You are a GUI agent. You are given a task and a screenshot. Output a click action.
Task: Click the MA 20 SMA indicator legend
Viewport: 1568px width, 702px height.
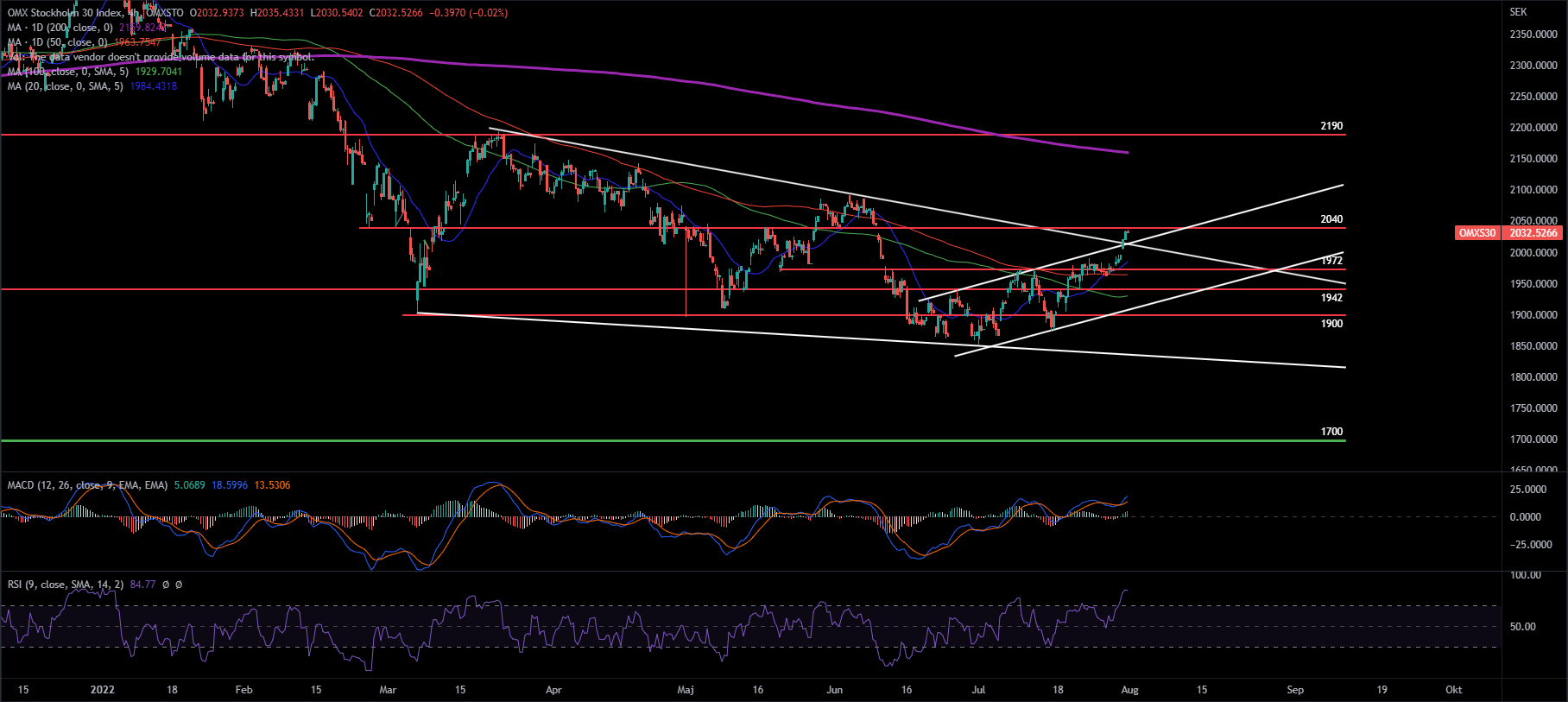65,86
